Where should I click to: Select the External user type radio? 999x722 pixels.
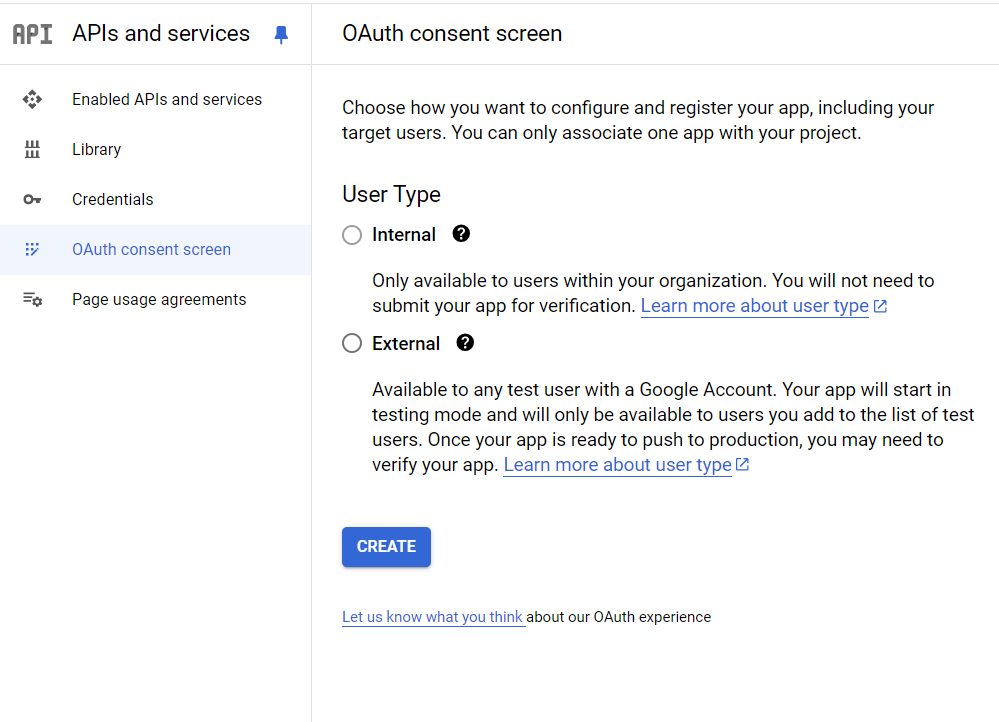(x=352, y=343)
